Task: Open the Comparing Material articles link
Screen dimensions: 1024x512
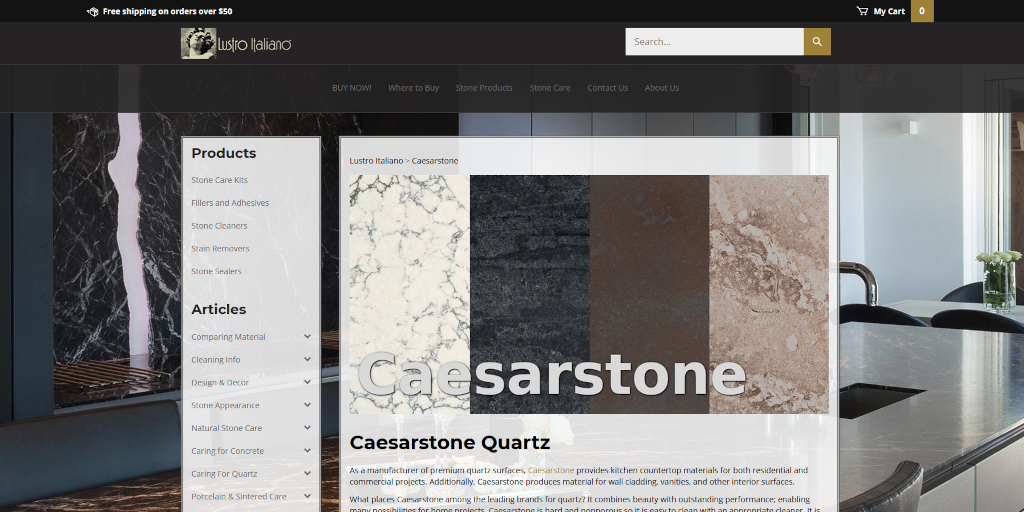Action: coord(228,337)
